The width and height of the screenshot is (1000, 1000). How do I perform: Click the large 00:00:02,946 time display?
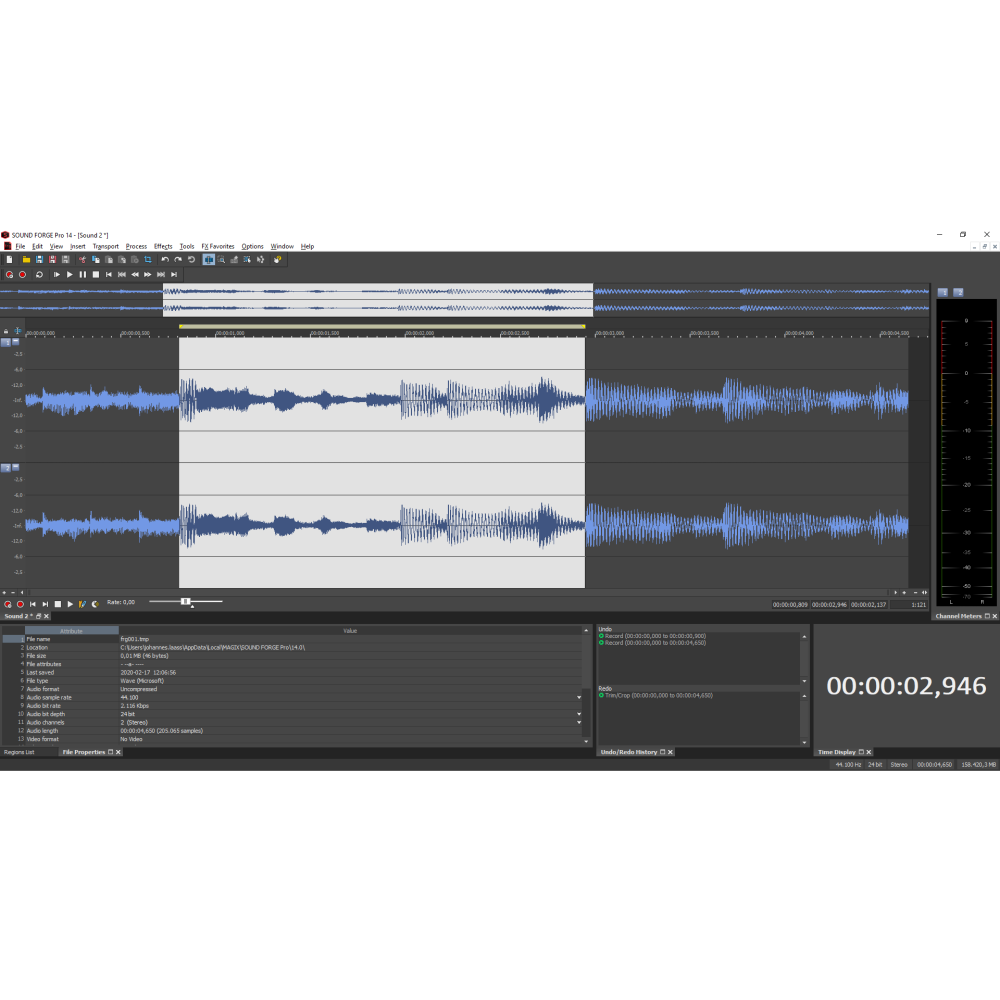point(906,686)
